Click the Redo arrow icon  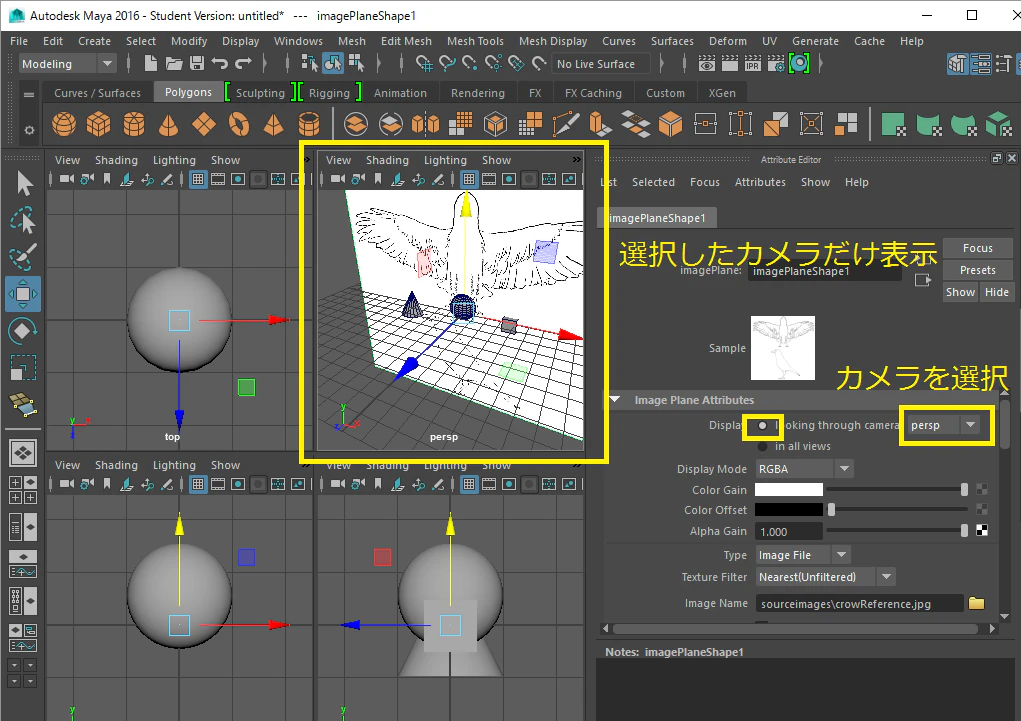point(244,63)
